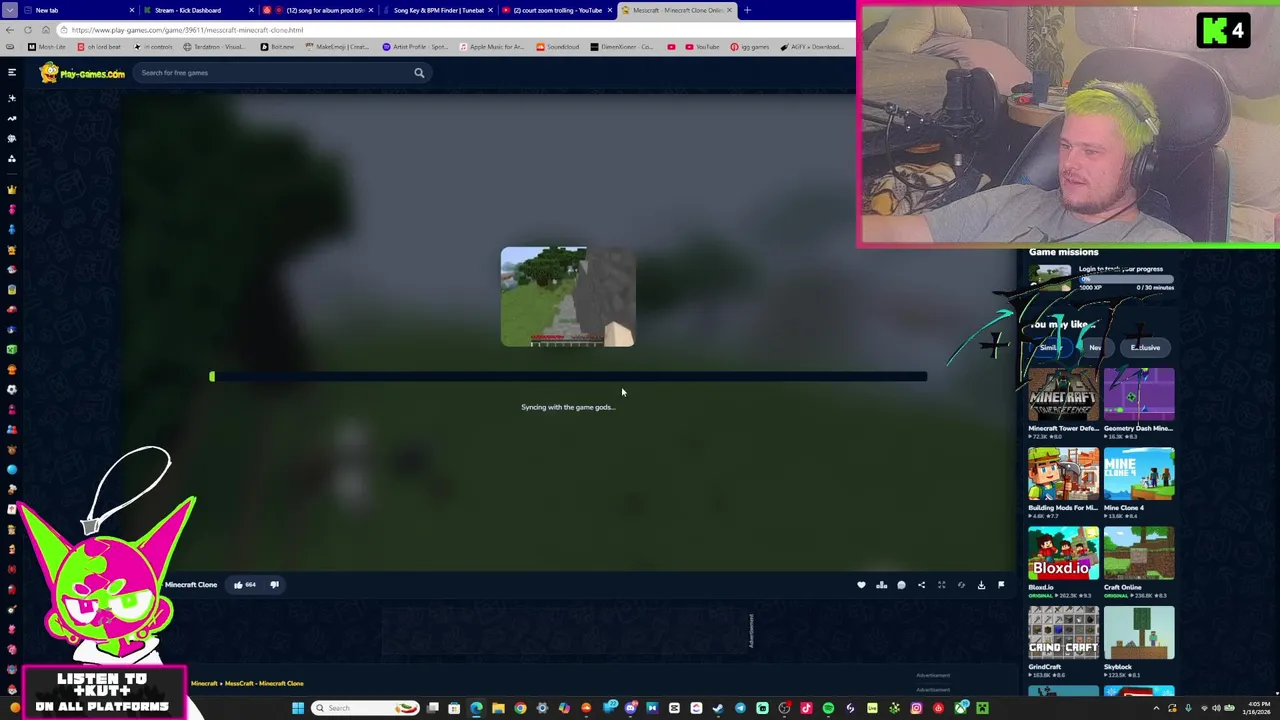Viewport: 1280px width, 720px height.
Task: Open the Bloxd.io game thumbnail
Action: click(1063, 553)
